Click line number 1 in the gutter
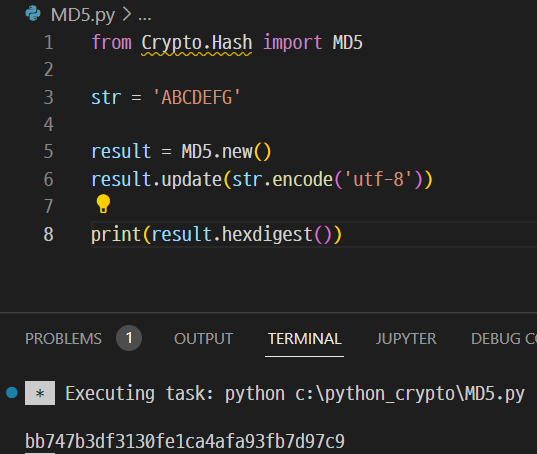The height and width of the screenshot is (454, 537). (x=49, y=42)
